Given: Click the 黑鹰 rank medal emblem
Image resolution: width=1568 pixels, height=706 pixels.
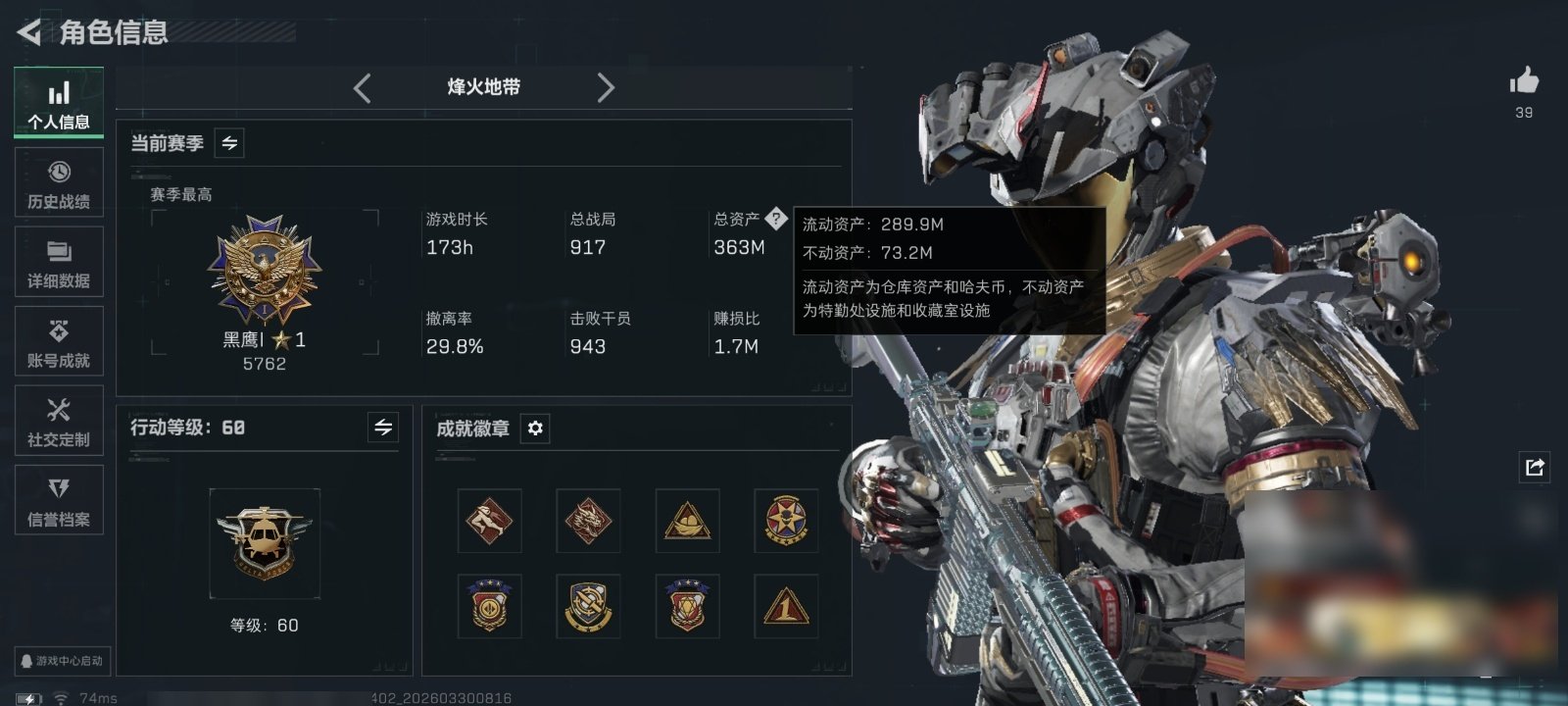Looking at the screenshot, I should point(265,271).
